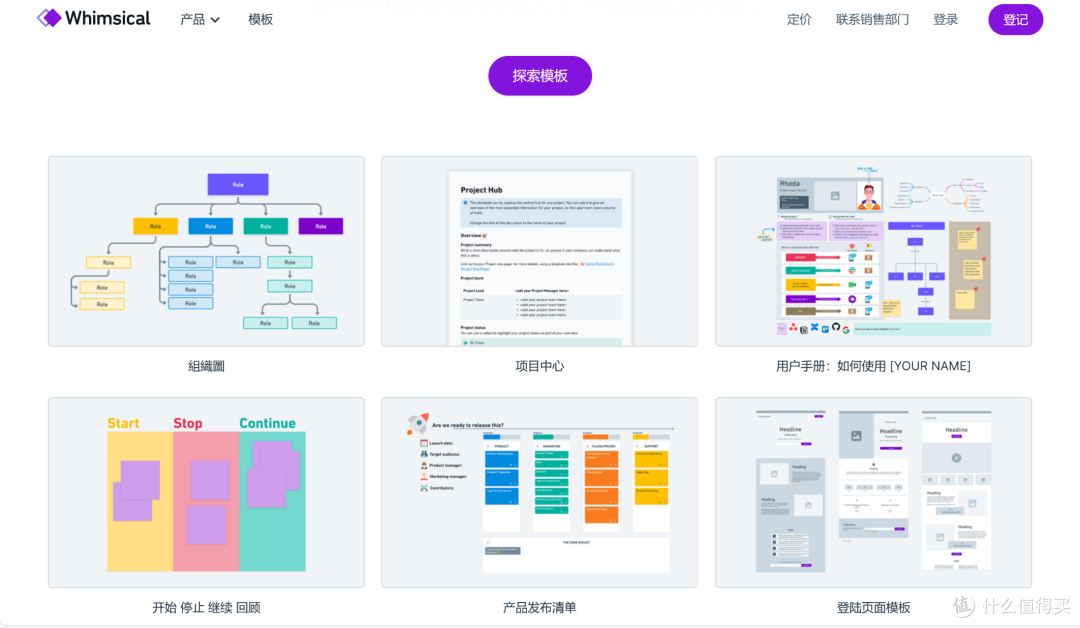Open the product launch checklist thumbnail
Screen dimensions: 1080x628
coord(540,492)
